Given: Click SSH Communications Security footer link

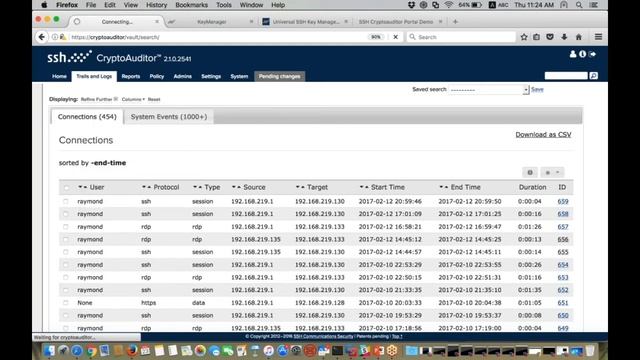Looking at the screenshot, I should [323, 336].
